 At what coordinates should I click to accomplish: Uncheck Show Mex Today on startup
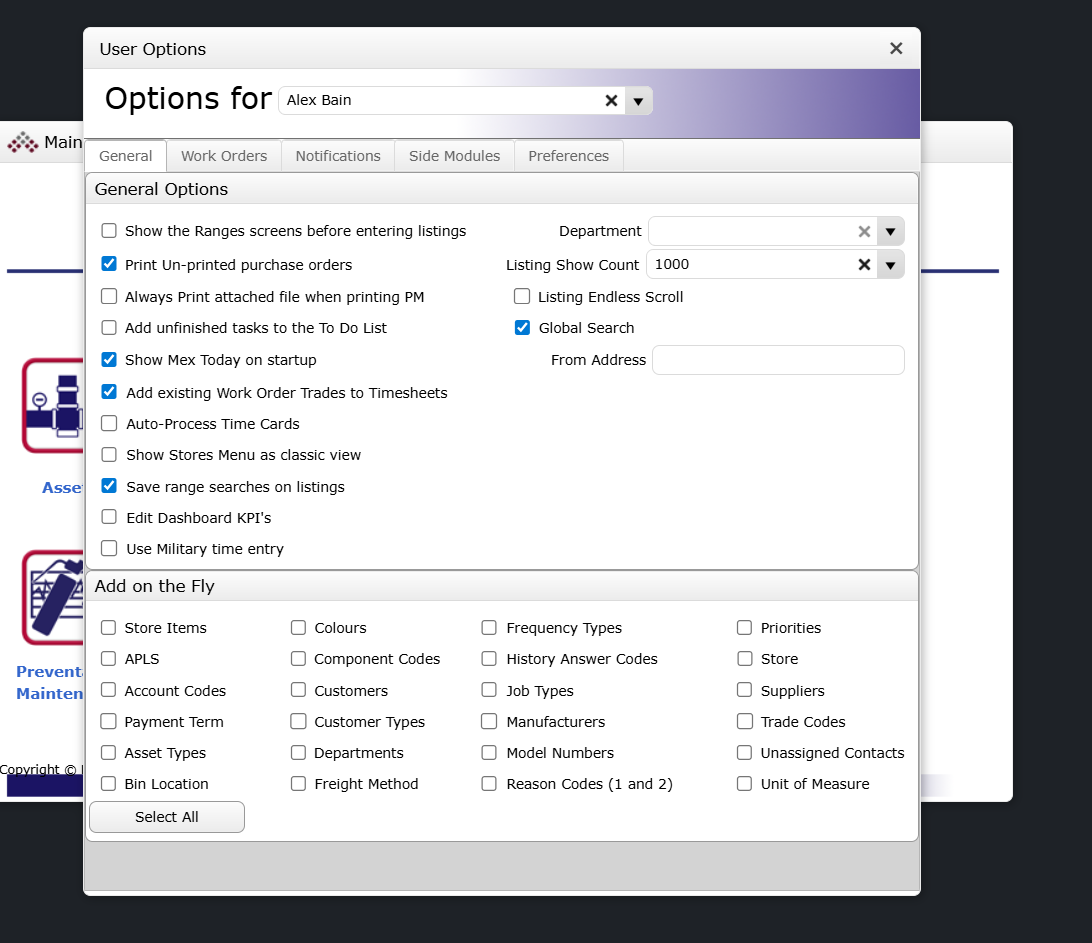[x=109, y=360]
